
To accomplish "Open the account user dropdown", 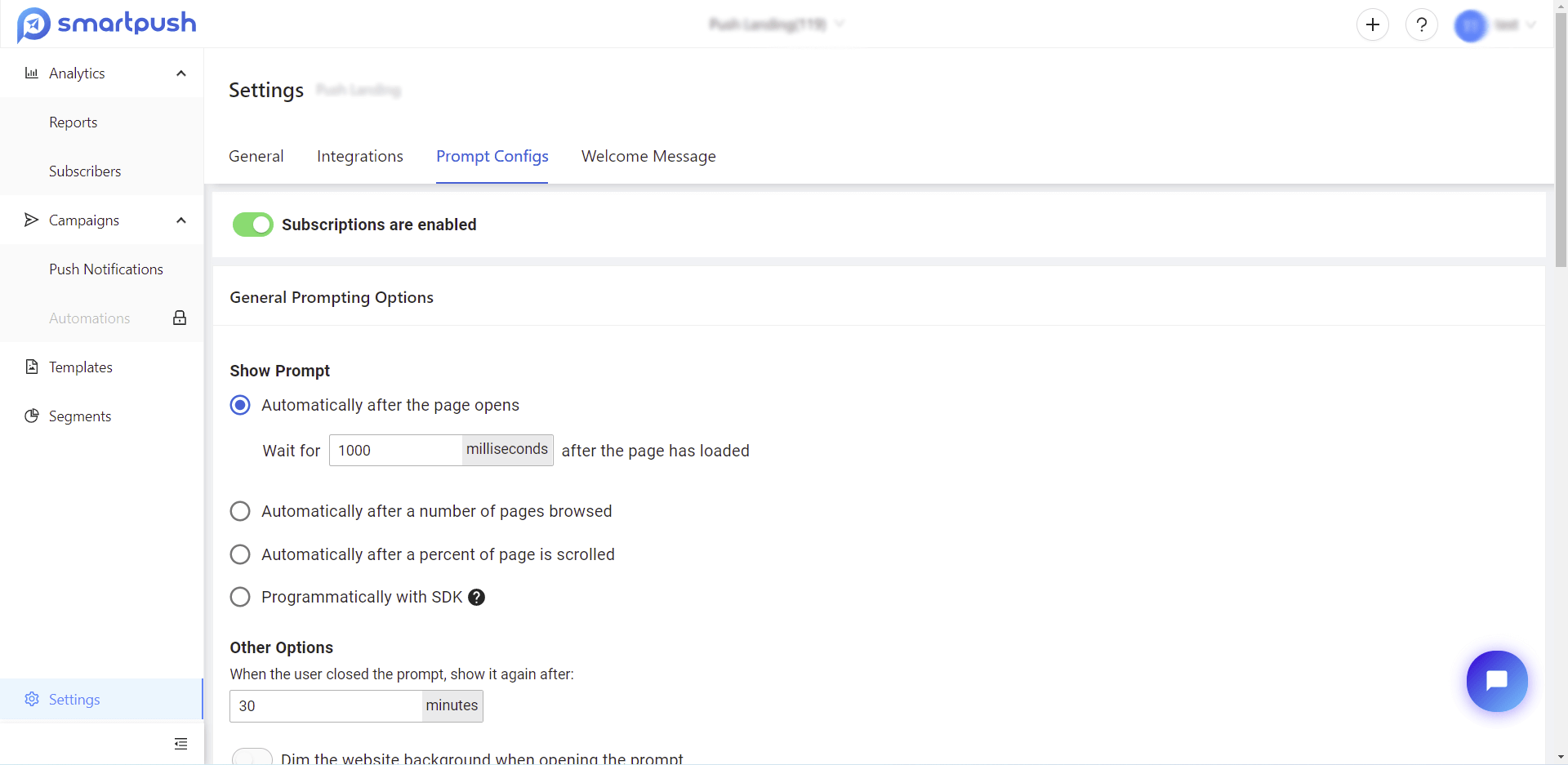I will [1494, 25].
